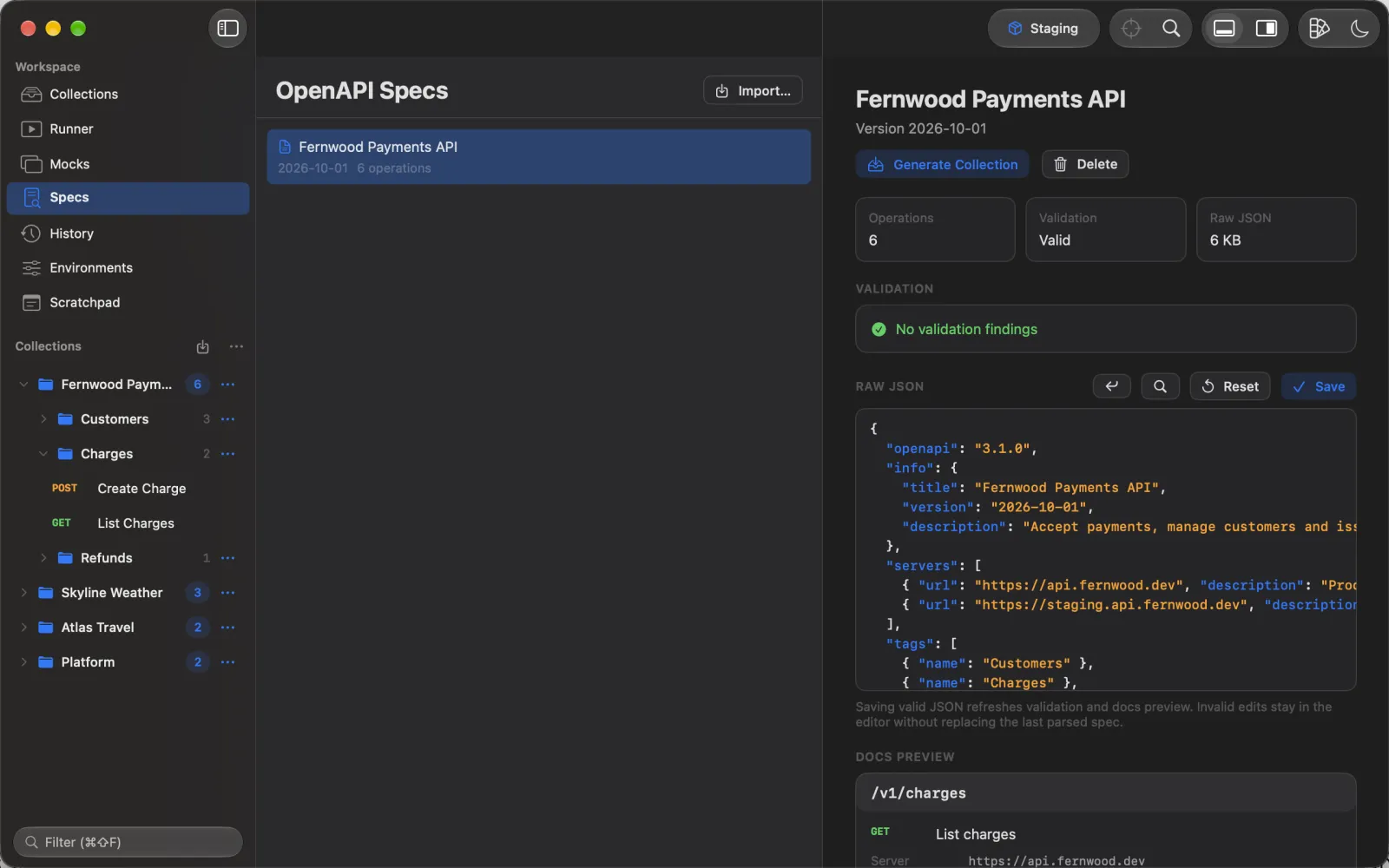Collapse the Fernwood Payments collection

coord(23,385)
